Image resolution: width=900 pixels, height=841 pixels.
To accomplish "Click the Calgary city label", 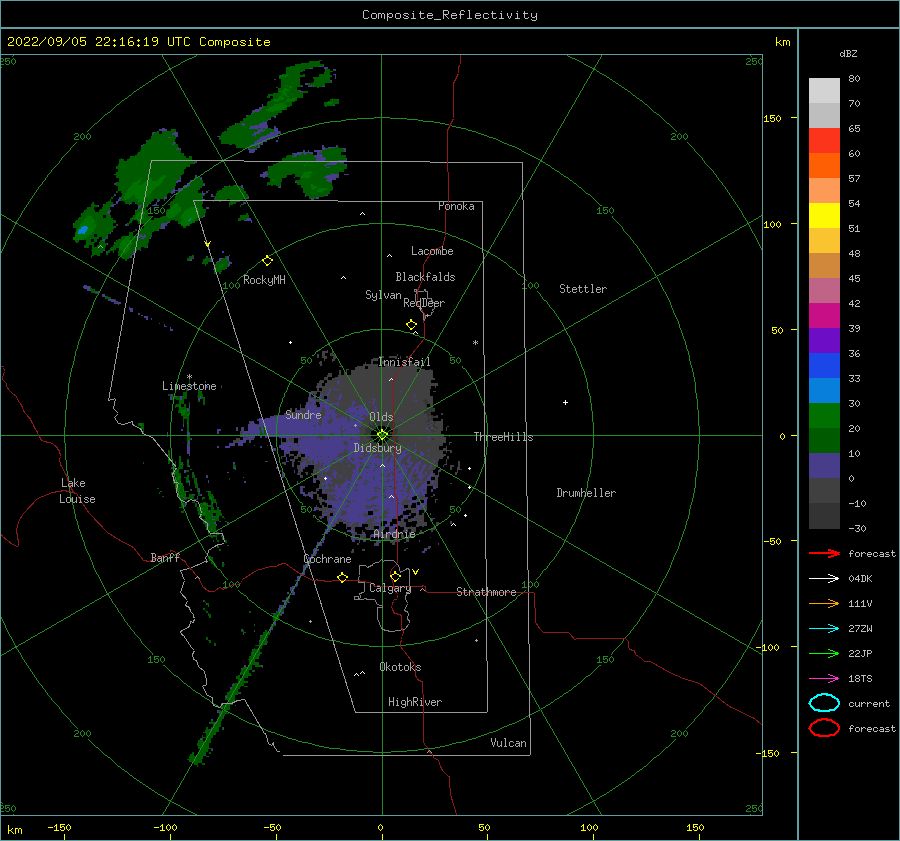I will 390,588.
